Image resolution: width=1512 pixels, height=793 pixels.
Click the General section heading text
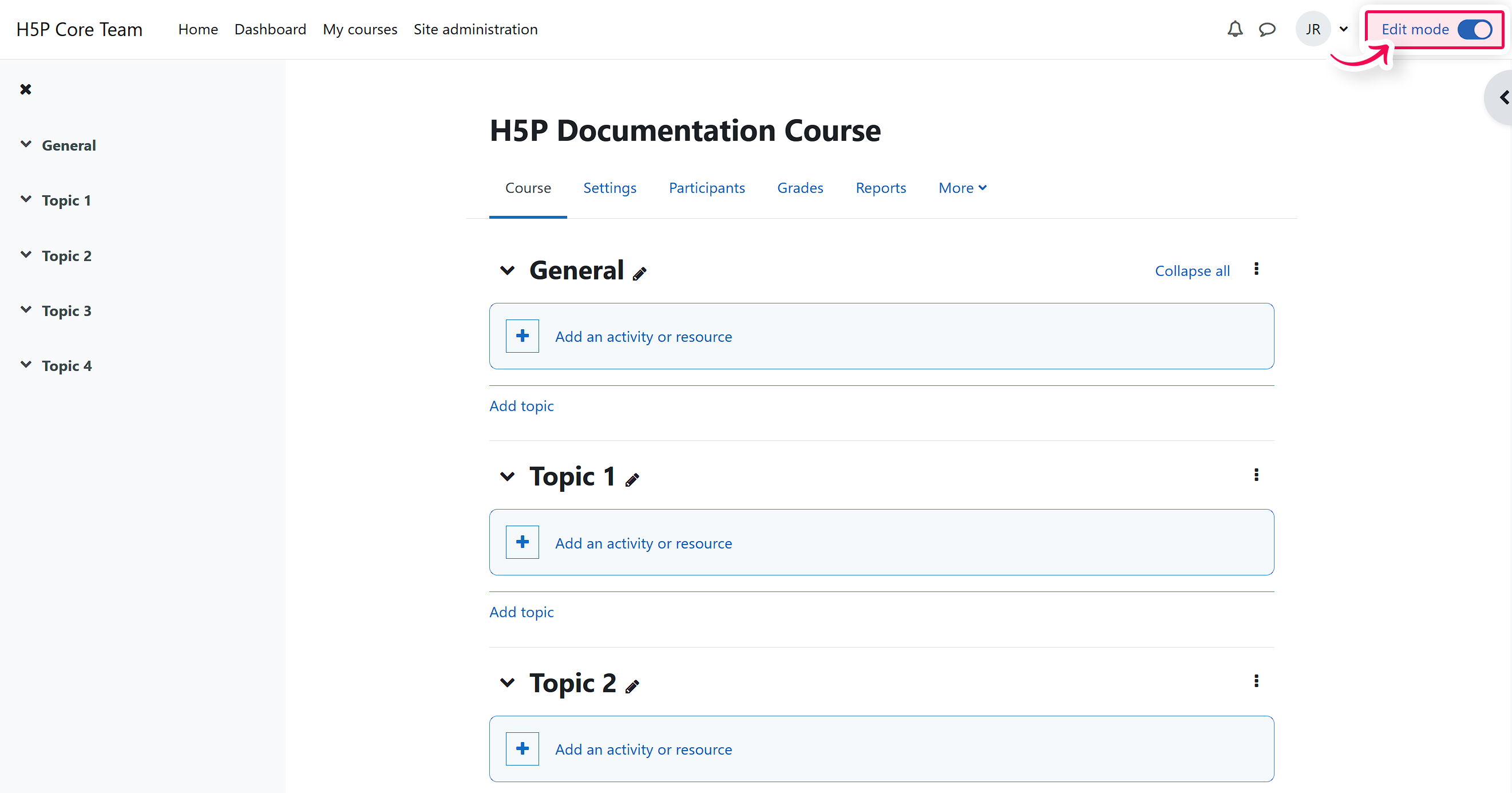click(576, 270)
